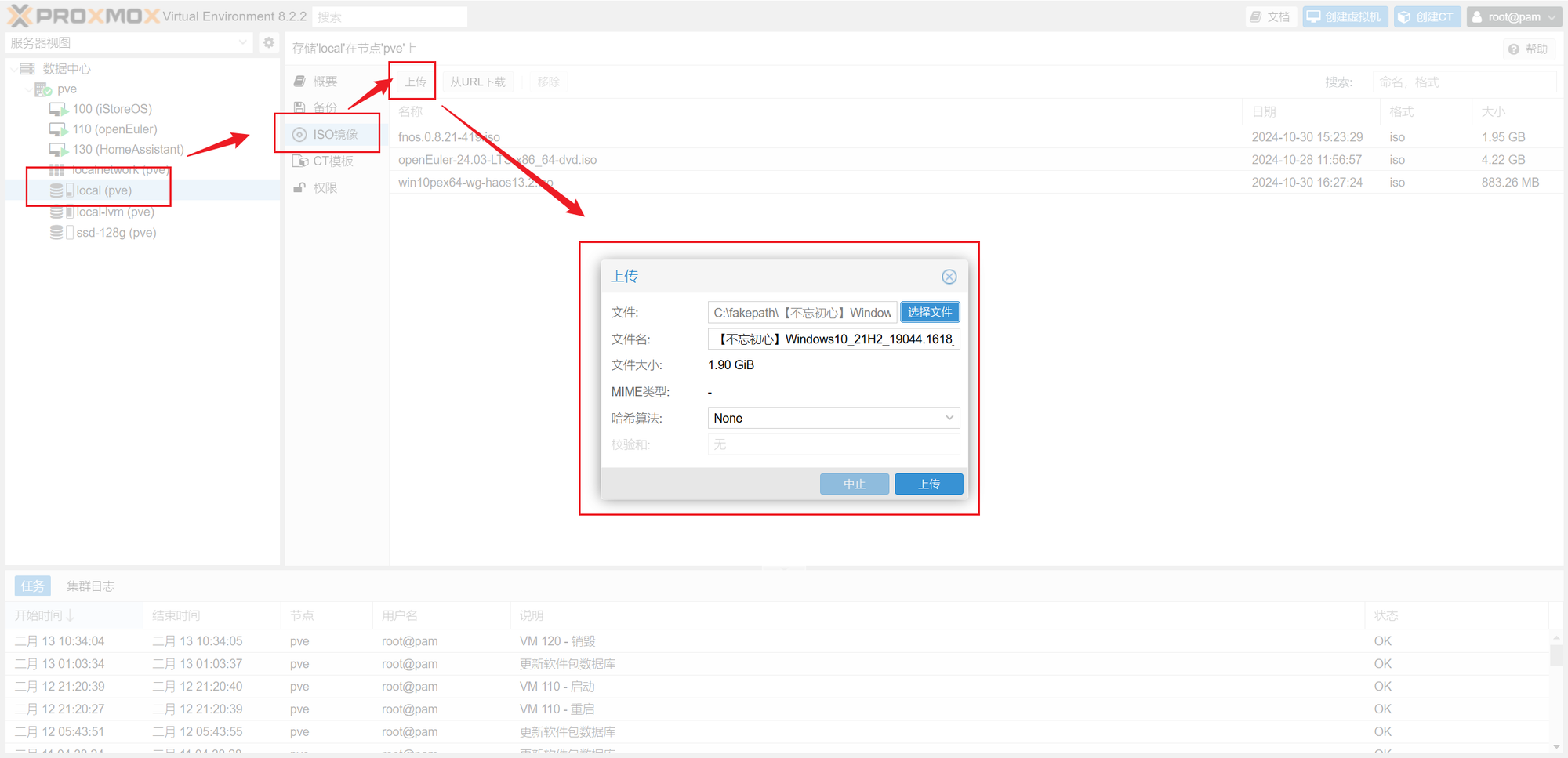Screen dimensions: 1568x758
Task: Select VM 100 (iStoreOS) in tree
Action: 111,109
